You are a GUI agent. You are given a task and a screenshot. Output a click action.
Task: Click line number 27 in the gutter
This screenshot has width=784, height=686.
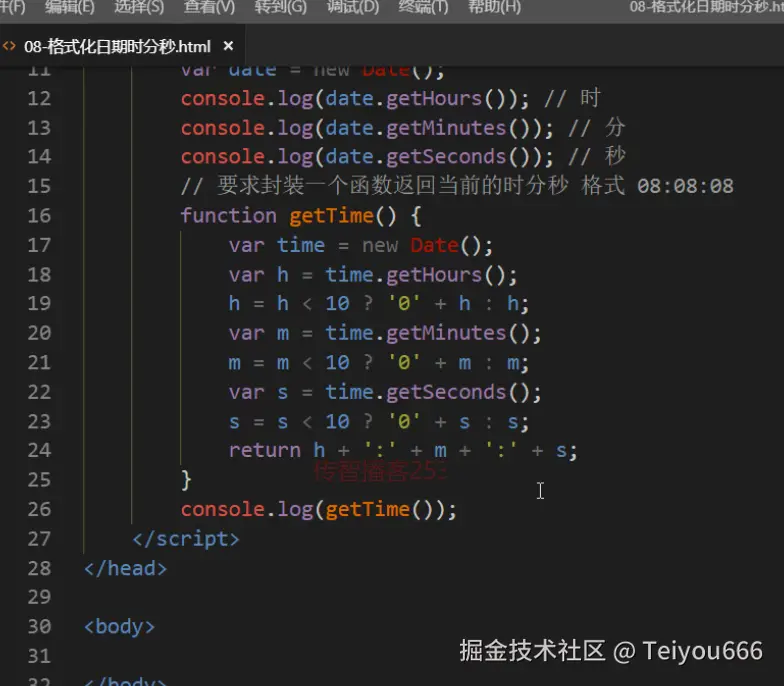click(x=40, y=539)
